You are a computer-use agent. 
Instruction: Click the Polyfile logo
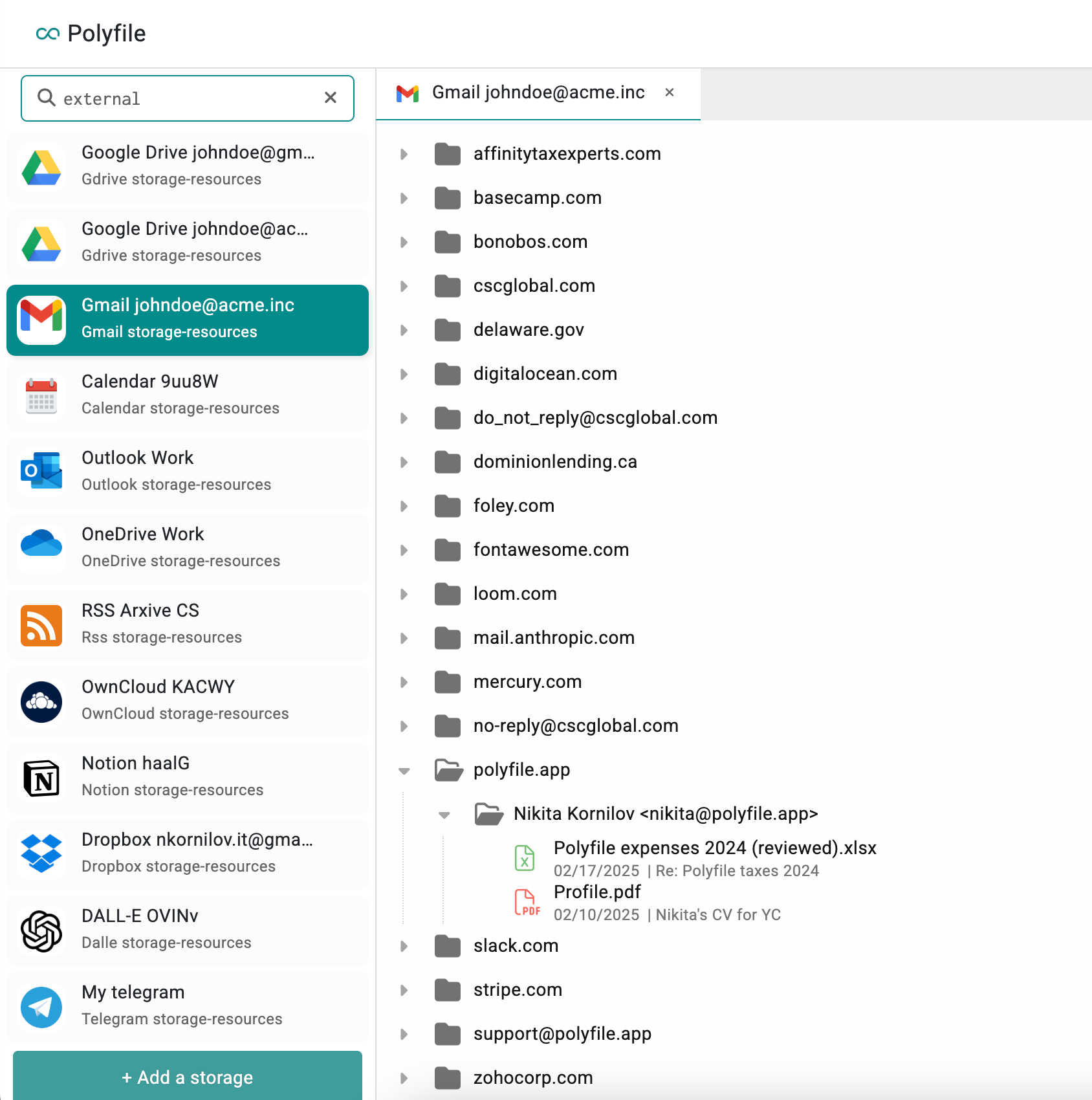[91, 33]
